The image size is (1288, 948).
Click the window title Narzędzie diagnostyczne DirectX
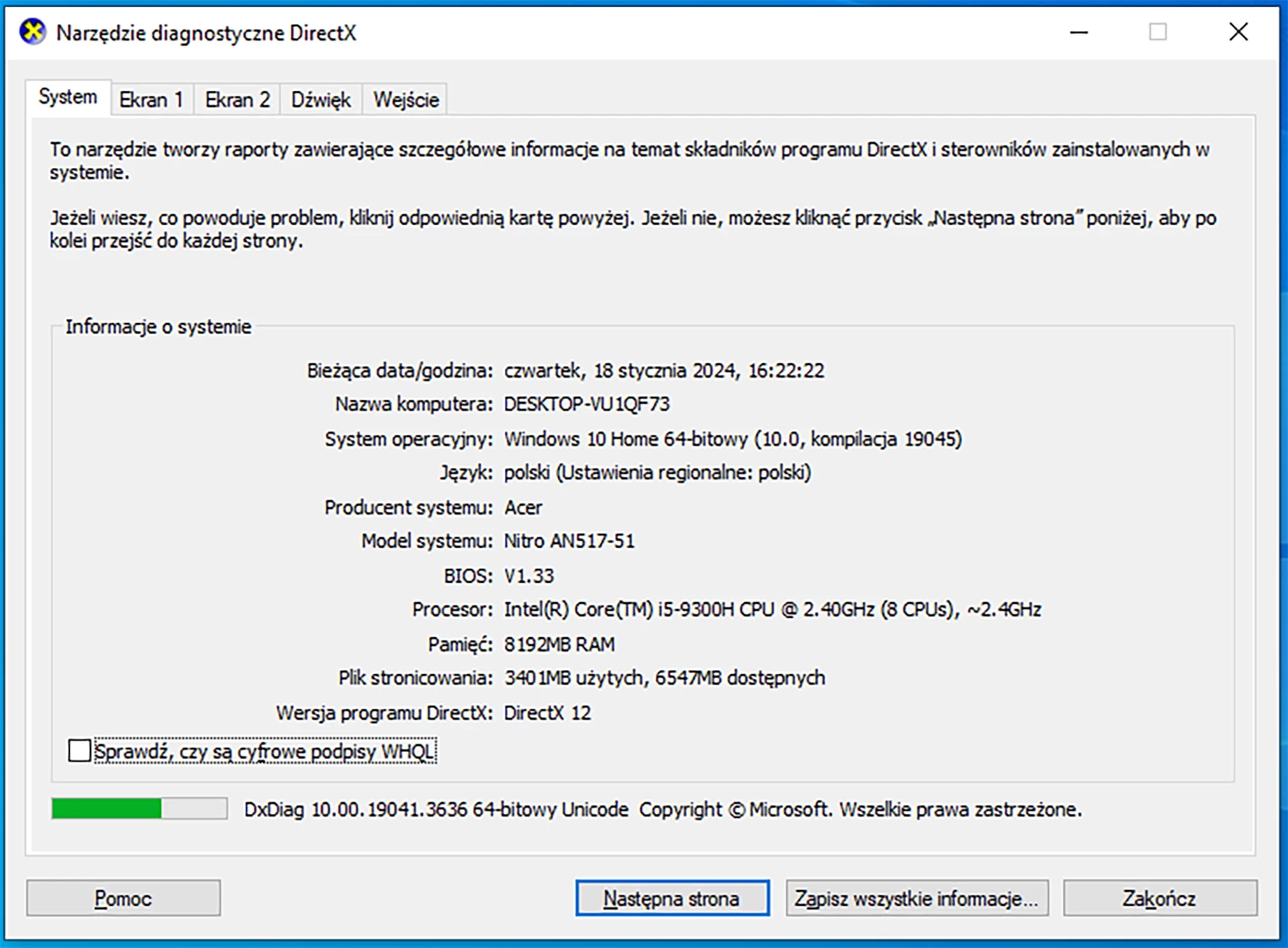click(206, 33)
